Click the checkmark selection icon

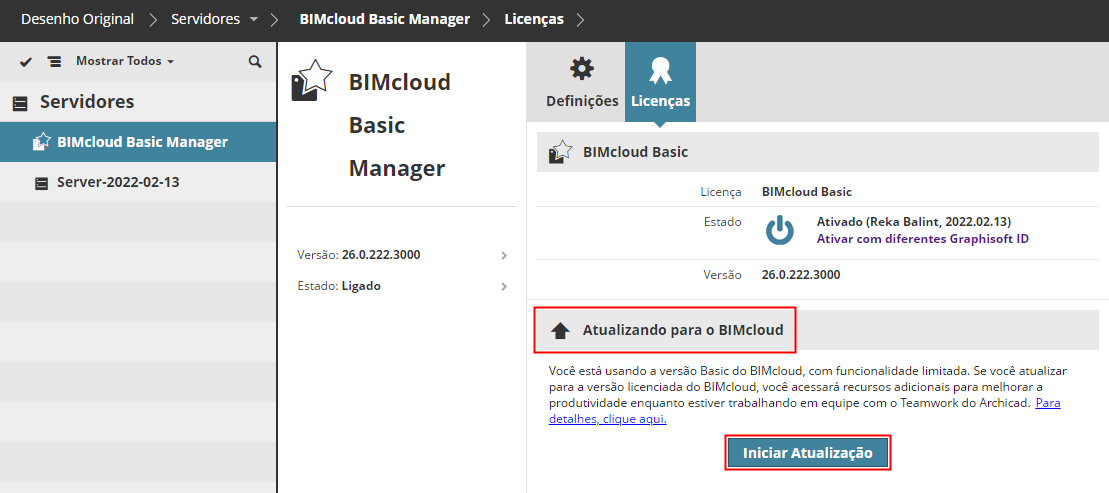26,62
